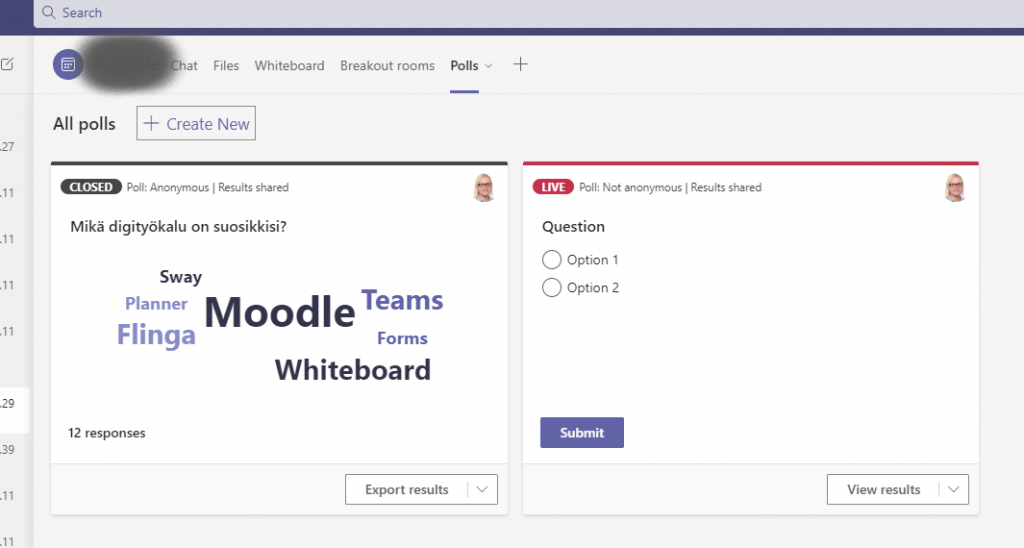Click the avatar on the live poll
The width and height of the screenshot is (1024, 548).
click(955, 187)
